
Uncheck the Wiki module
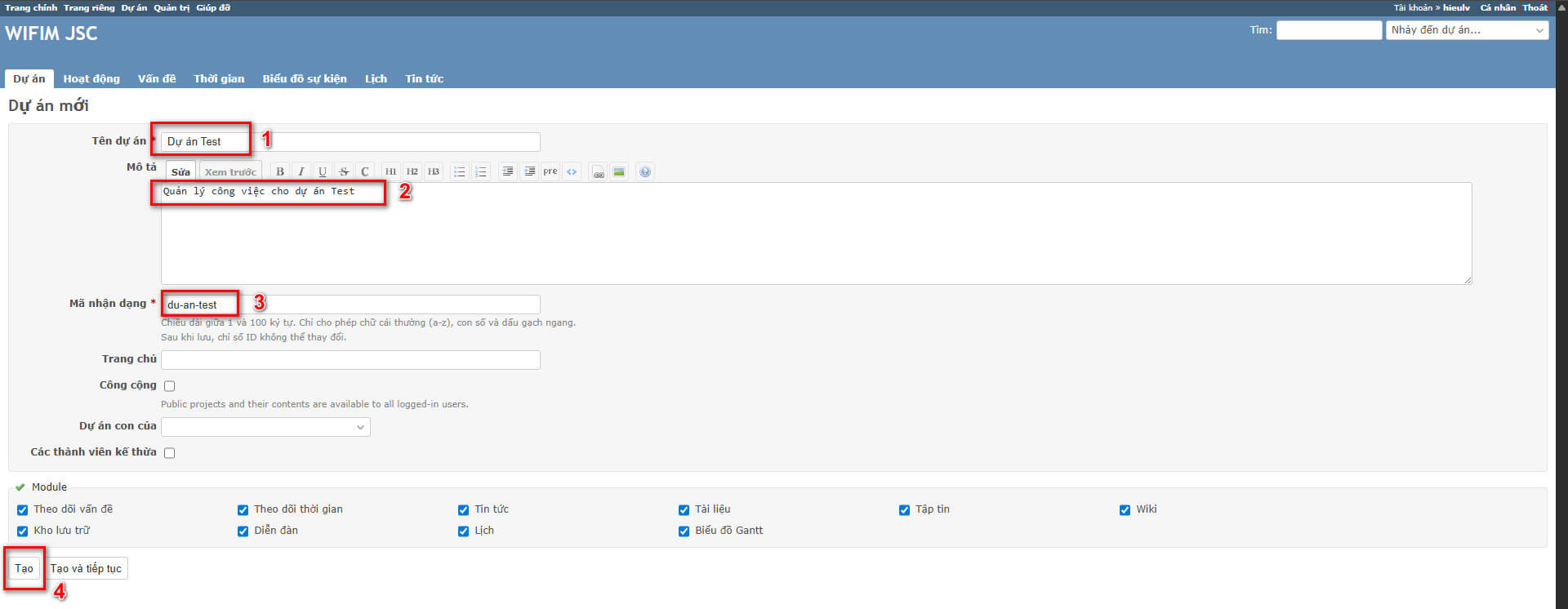1125,510
